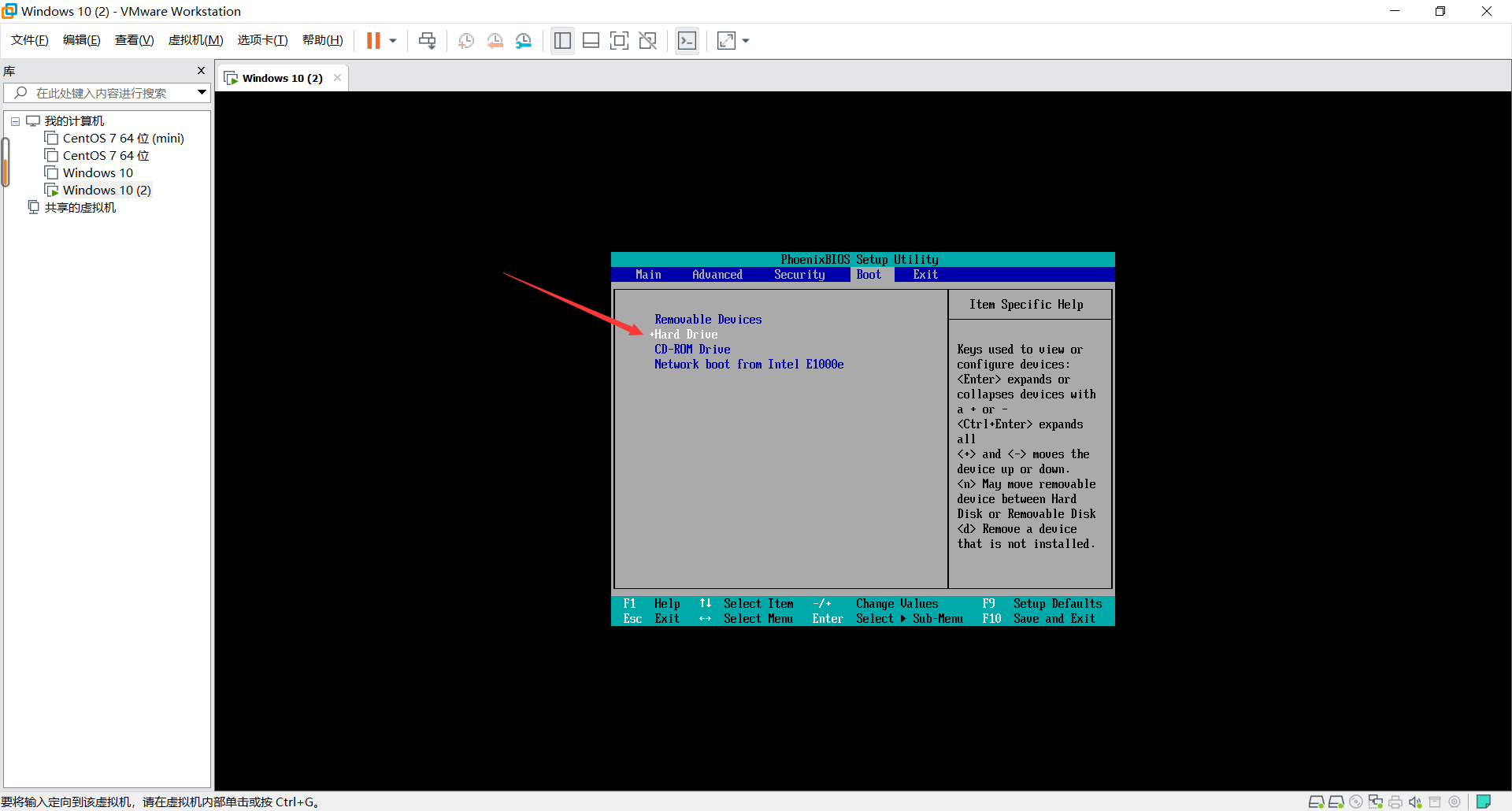Enter full screen mode

(620, 41)
